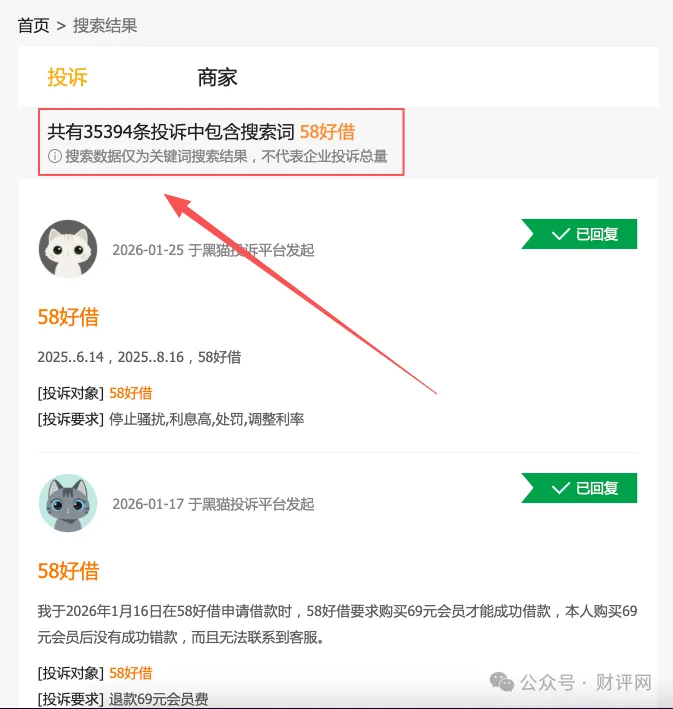This screenshot has height=709, width=673.
Task: Click the orange 58好借 search keyword
Action: click(x=327, y=132)
